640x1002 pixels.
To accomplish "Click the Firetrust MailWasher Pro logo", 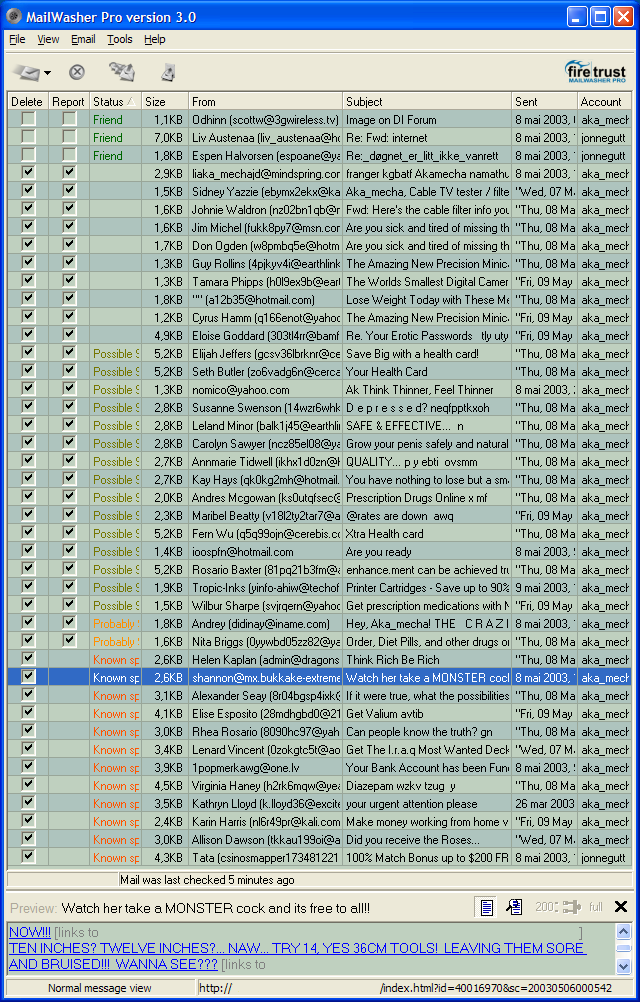I will pos(595,72).
